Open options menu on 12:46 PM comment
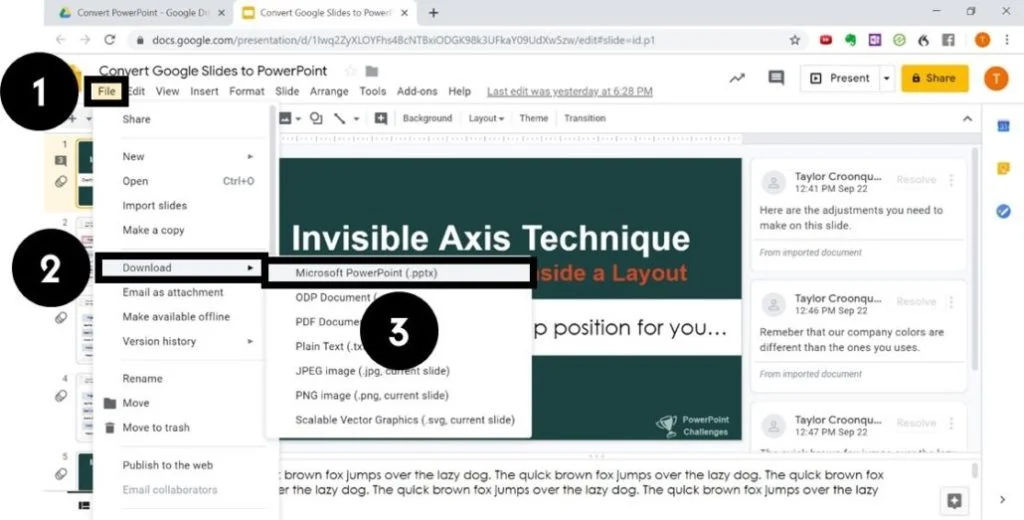Image resolution: width=1024 pixels, height=520 pixels. [x=952, y=301]
